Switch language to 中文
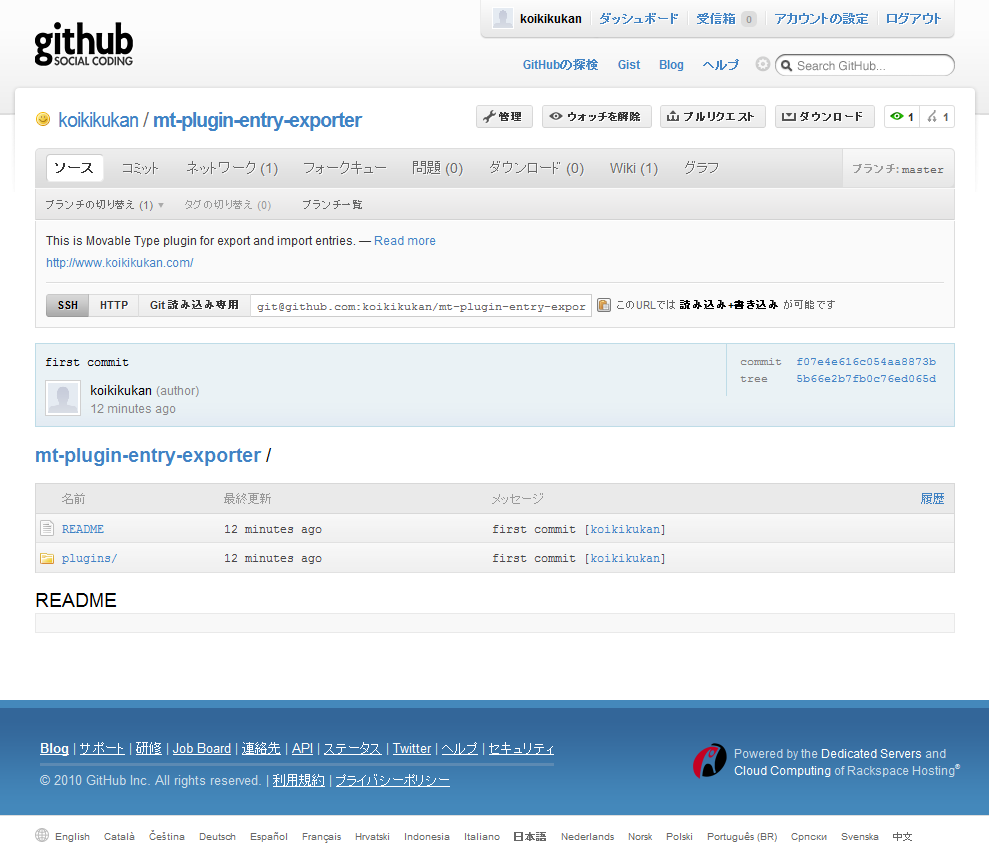Image resolution: width=989 pixels, height=848 pixels. tap(902, 836)
